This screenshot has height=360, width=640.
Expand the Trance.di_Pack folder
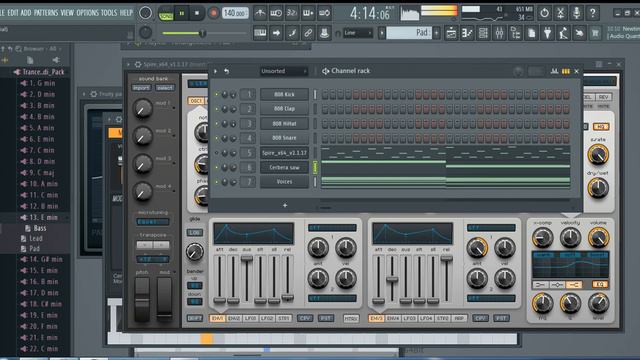[x=39, y=72]
